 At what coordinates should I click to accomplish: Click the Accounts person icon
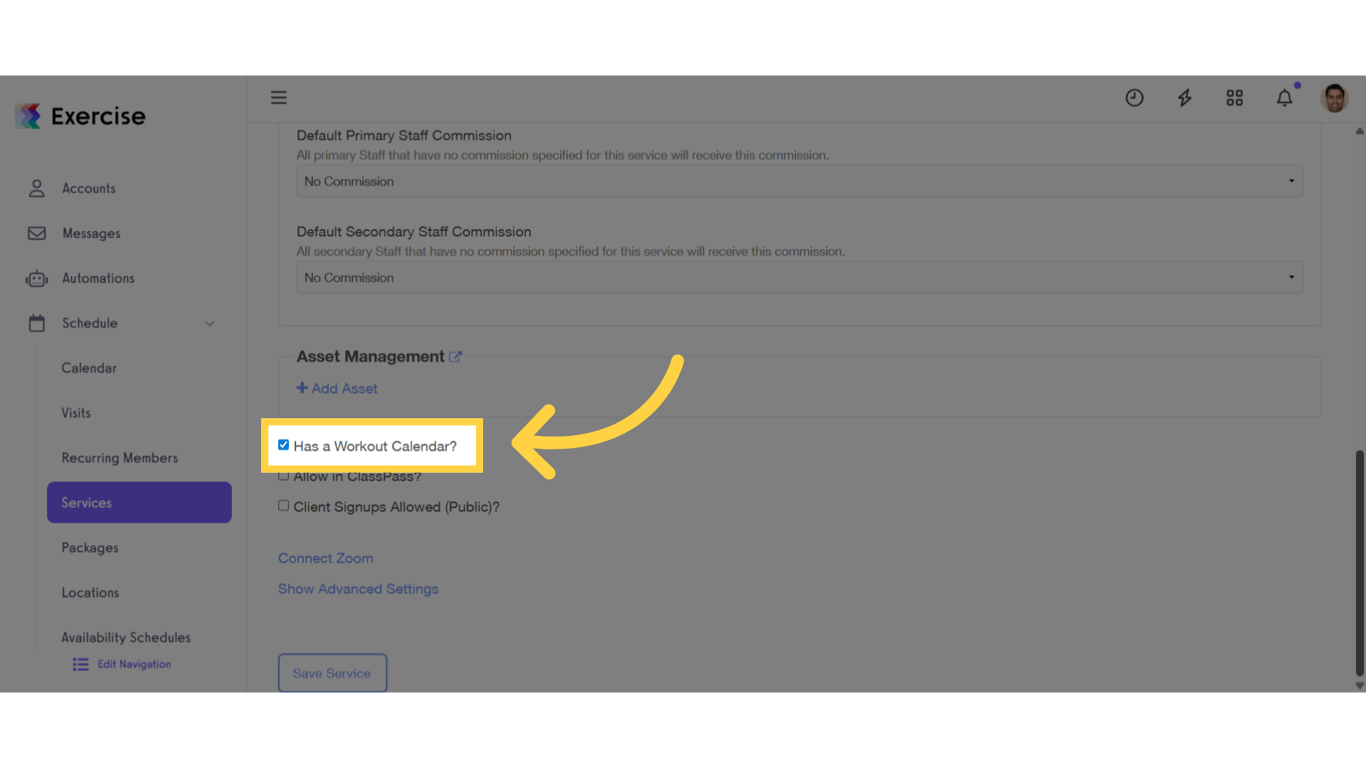(37, 188)
